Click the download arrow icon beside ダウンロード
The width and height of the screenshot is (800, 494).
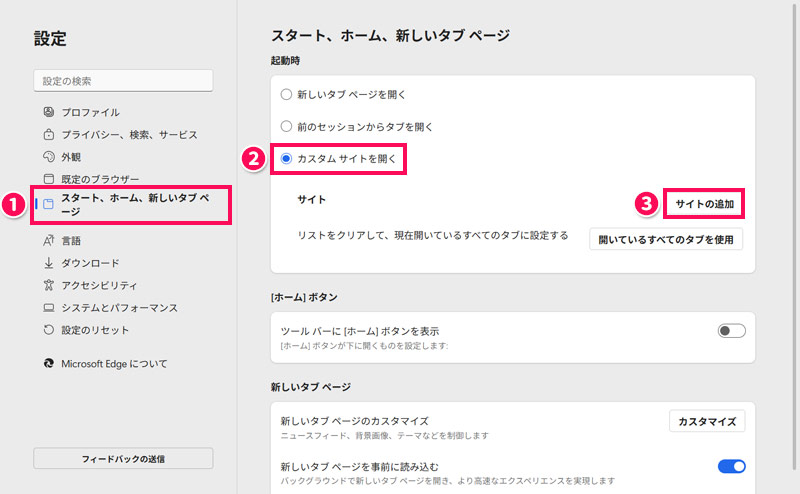[48, 263]
